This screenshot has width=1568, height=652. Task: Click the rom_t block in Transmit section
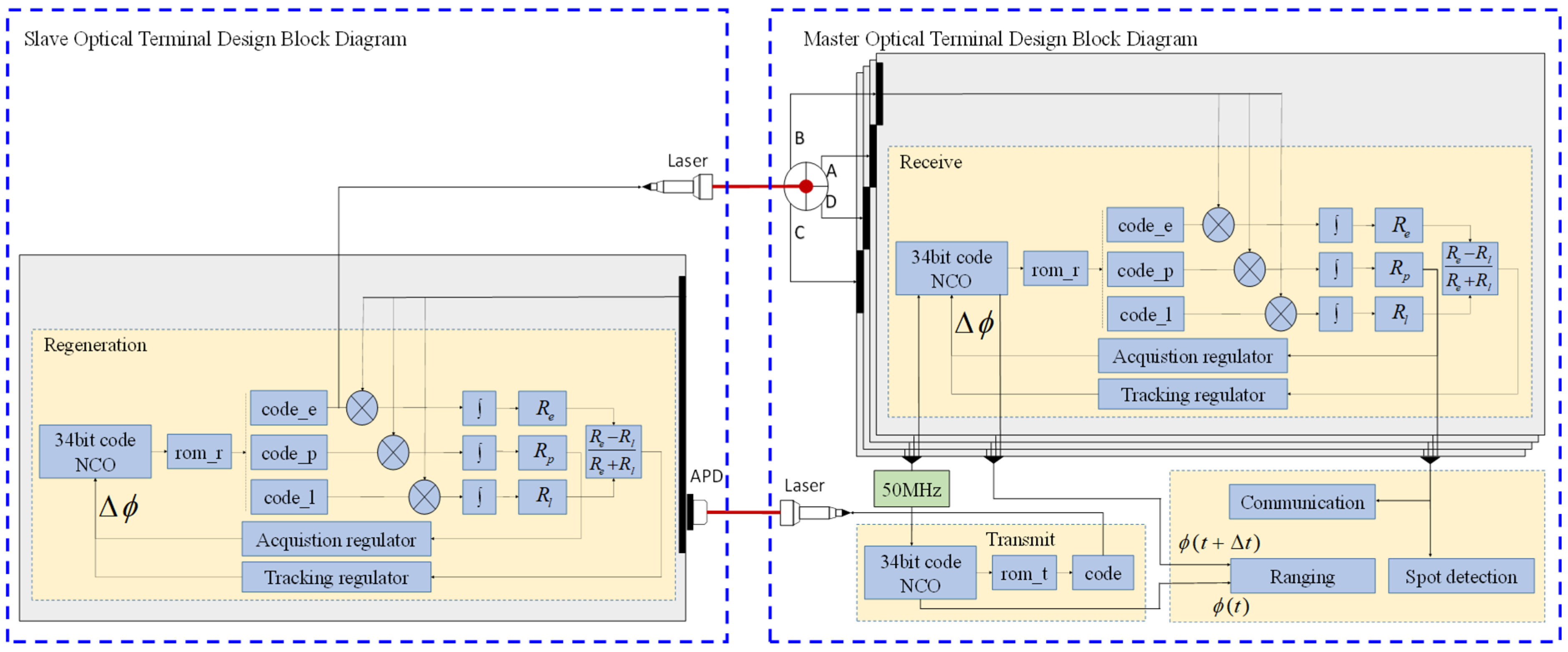pyautogui.click(x=1024, y=573)
